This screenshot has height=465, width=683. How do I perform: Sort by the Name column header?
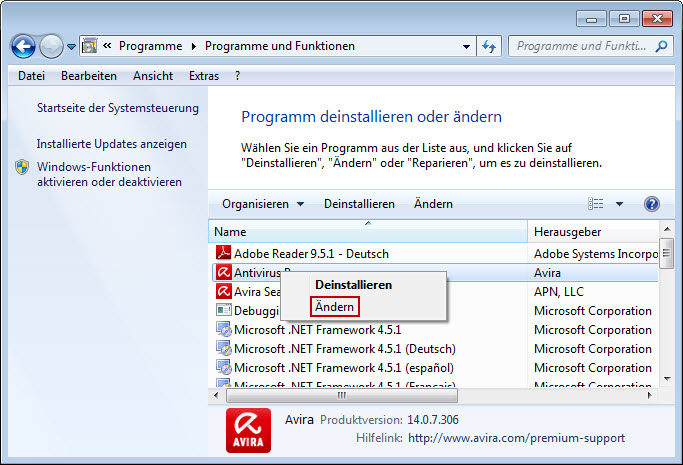(x=368, y=232)
